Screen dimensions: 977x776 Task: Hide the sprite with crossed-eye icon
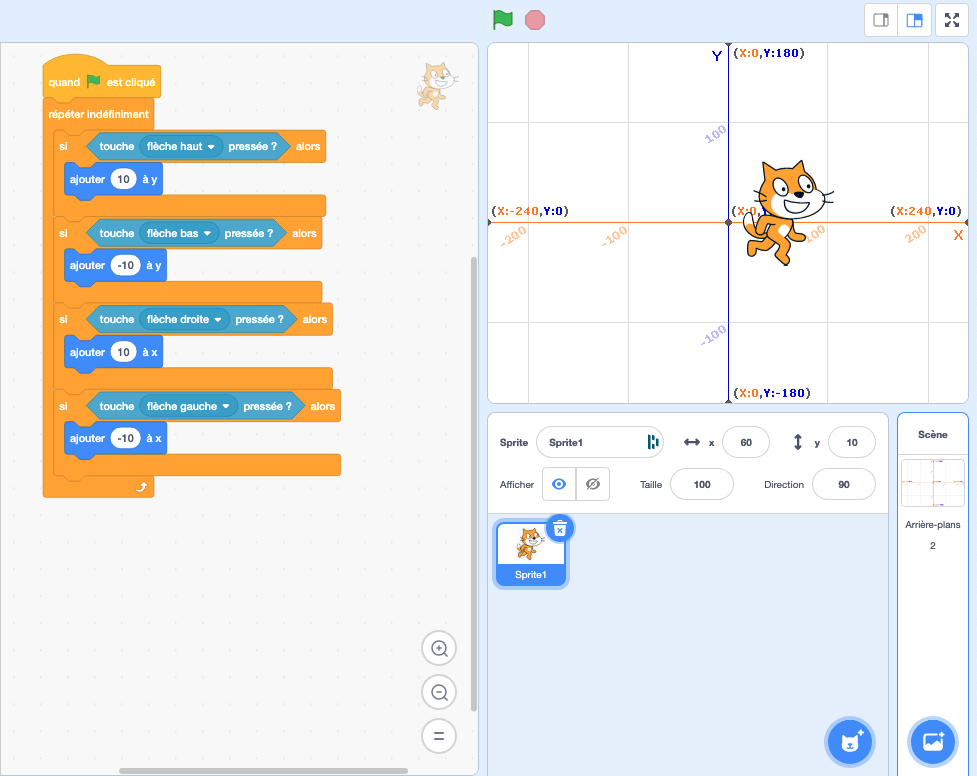pyautogui.click(x=593, y=484)
